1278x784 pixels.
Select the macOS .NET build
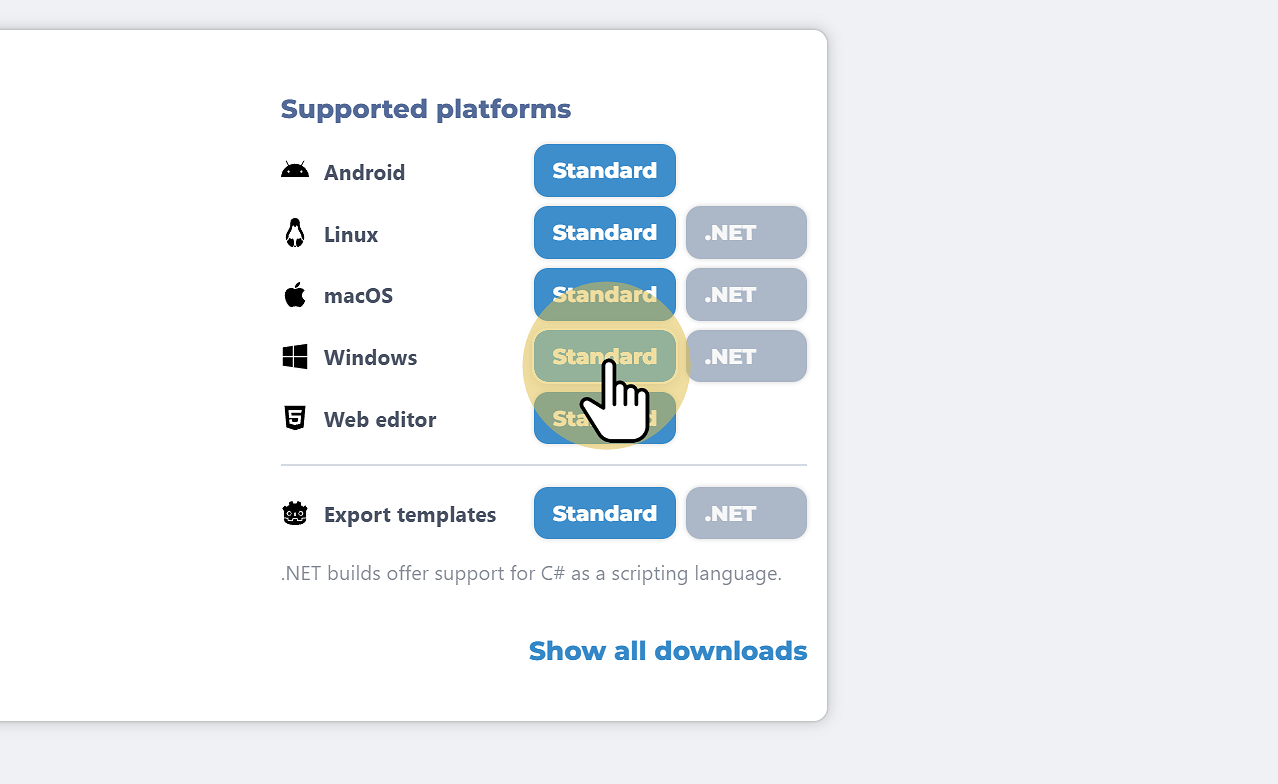tap(746, 295)
